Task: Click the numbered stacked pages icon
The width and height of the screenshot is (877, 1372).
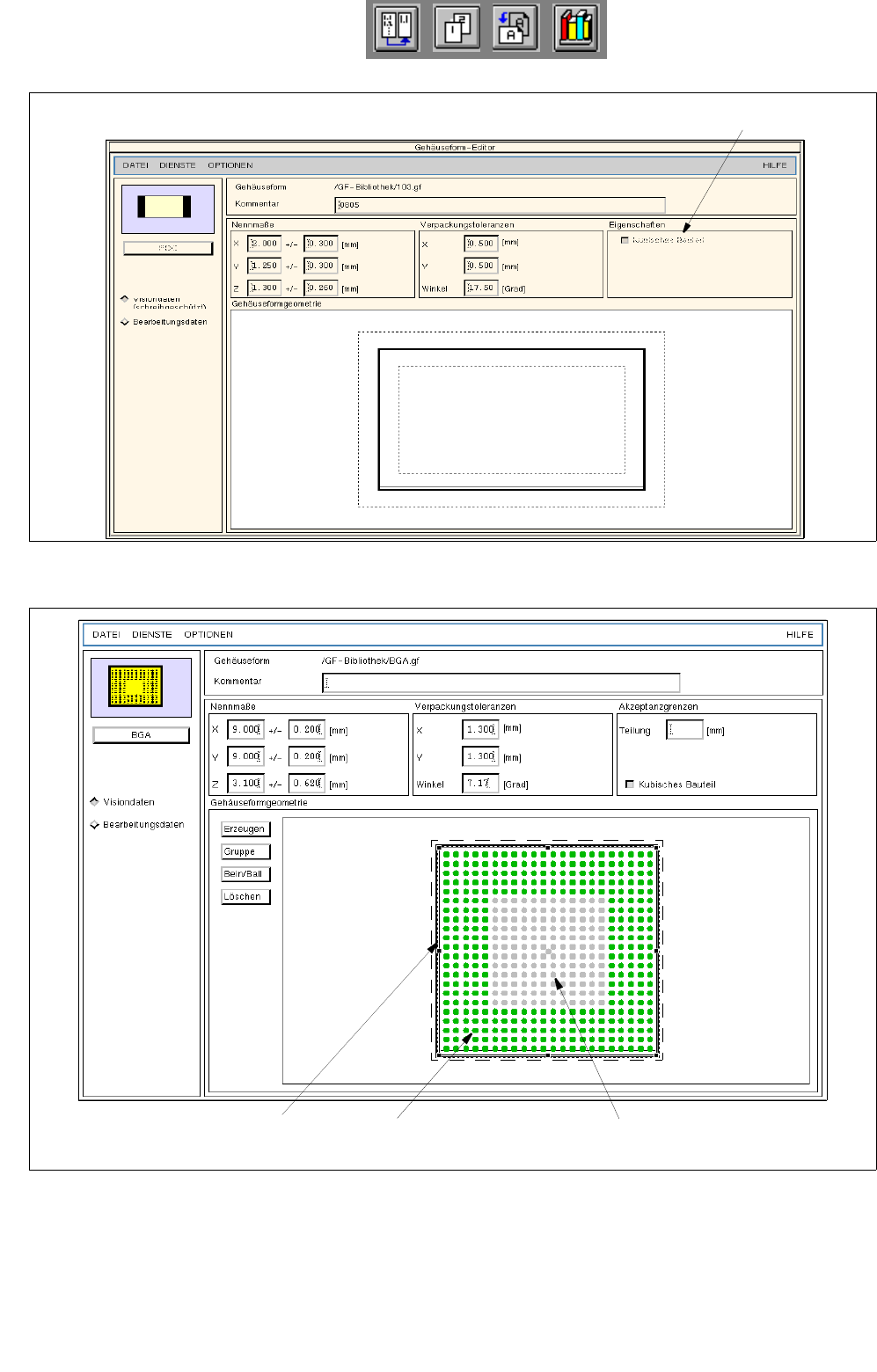Action: click(457, 28)
